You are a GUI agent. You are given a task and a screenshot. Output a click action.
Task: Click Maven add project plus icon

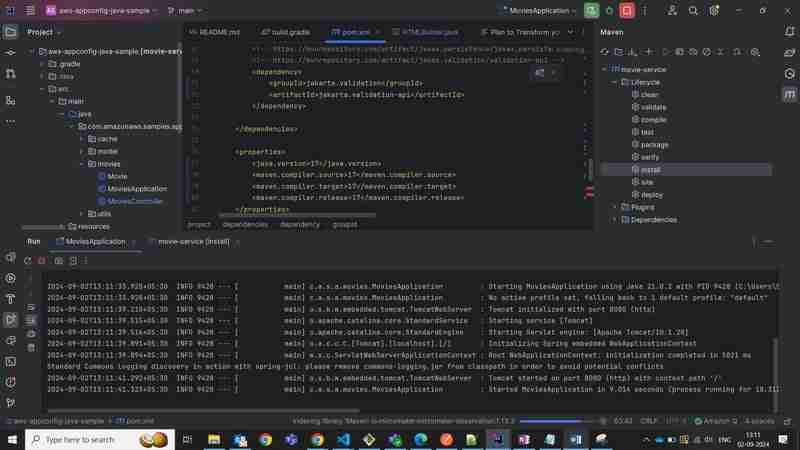tap(648, 52)
